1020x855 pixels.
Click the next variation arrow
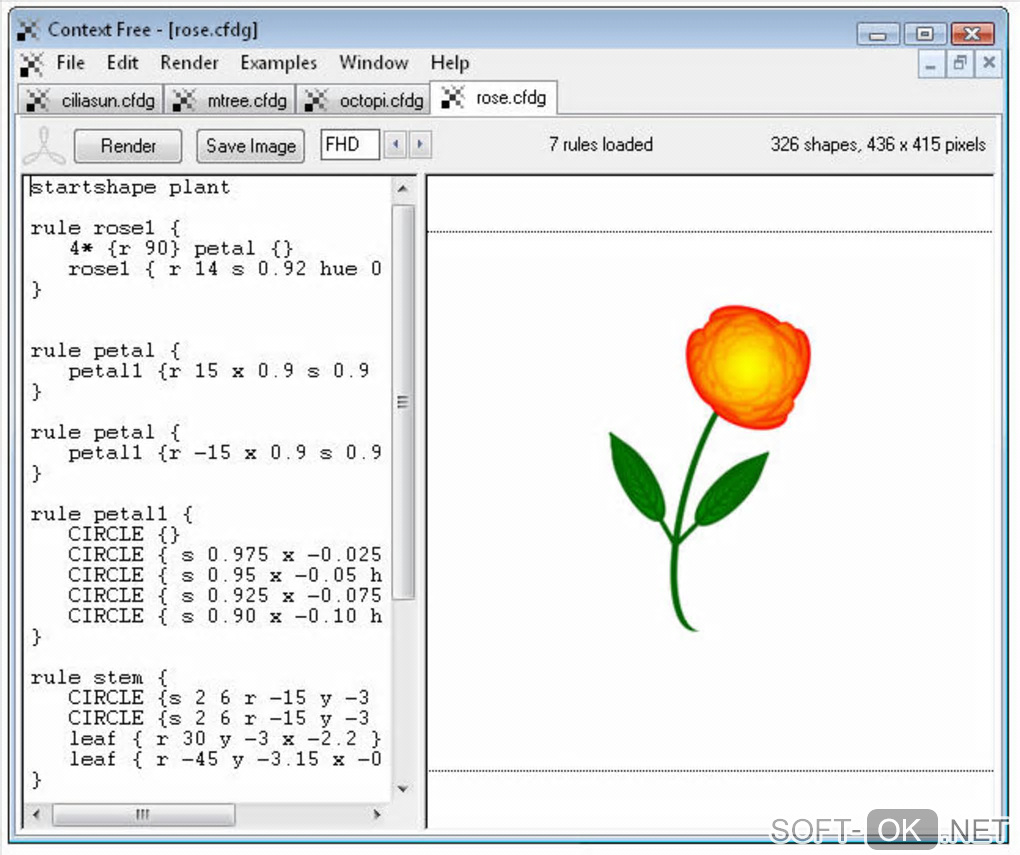tap(420, 144)
